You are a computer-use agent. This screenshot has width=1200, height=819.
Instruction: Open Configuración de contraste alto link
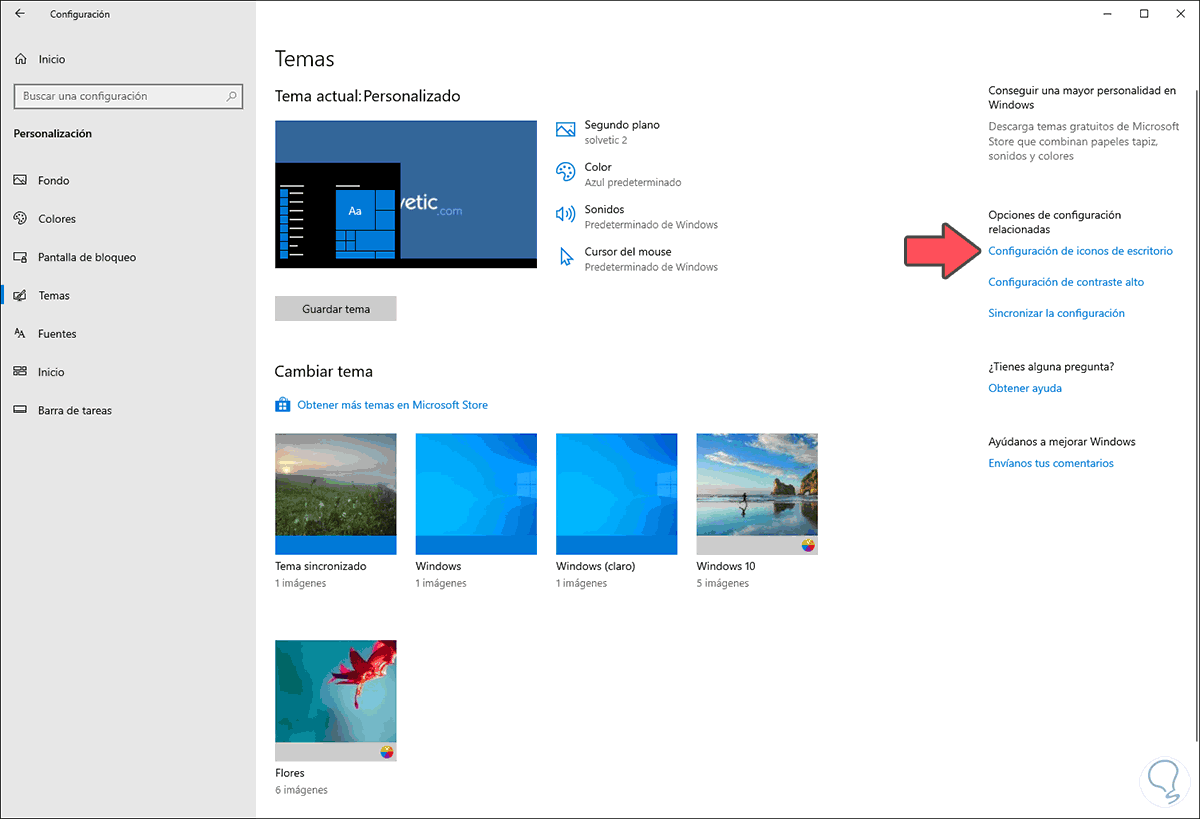(1066, 282)
